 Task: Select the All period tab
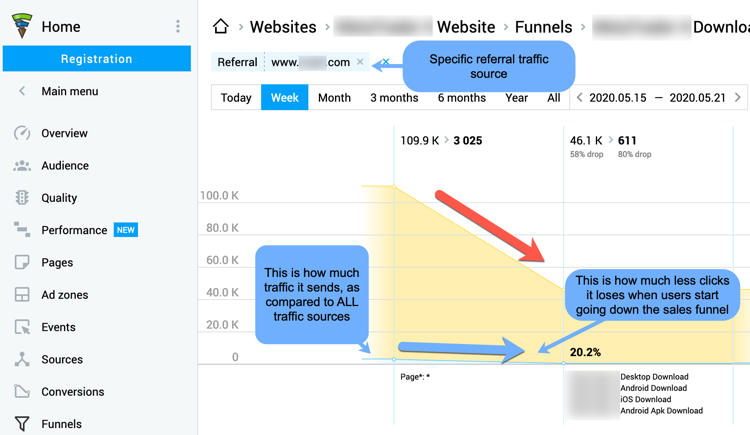pyautogui.click(x=554, y=98)
